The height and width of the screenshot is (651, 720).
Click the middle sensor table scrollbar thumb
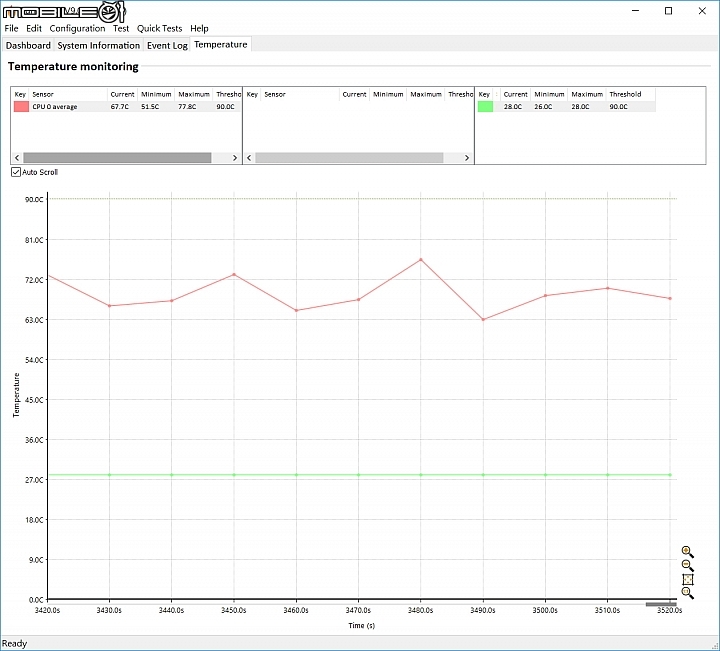tap(349, 157)
